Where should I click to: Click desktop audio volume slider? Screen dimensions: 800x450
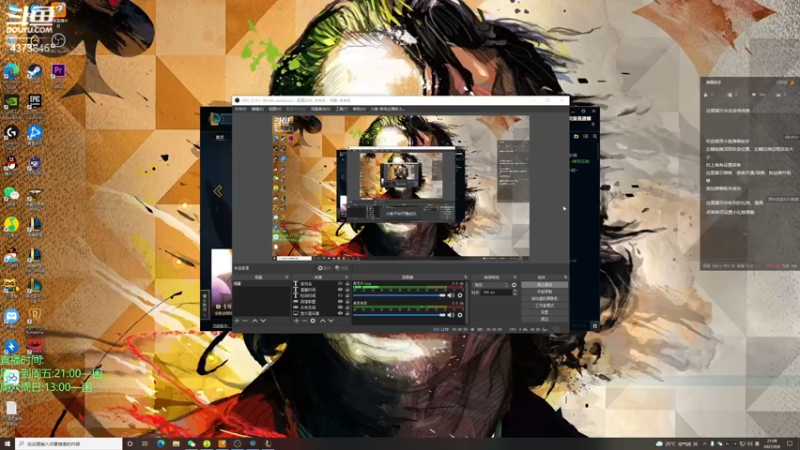tap(399, 315)
